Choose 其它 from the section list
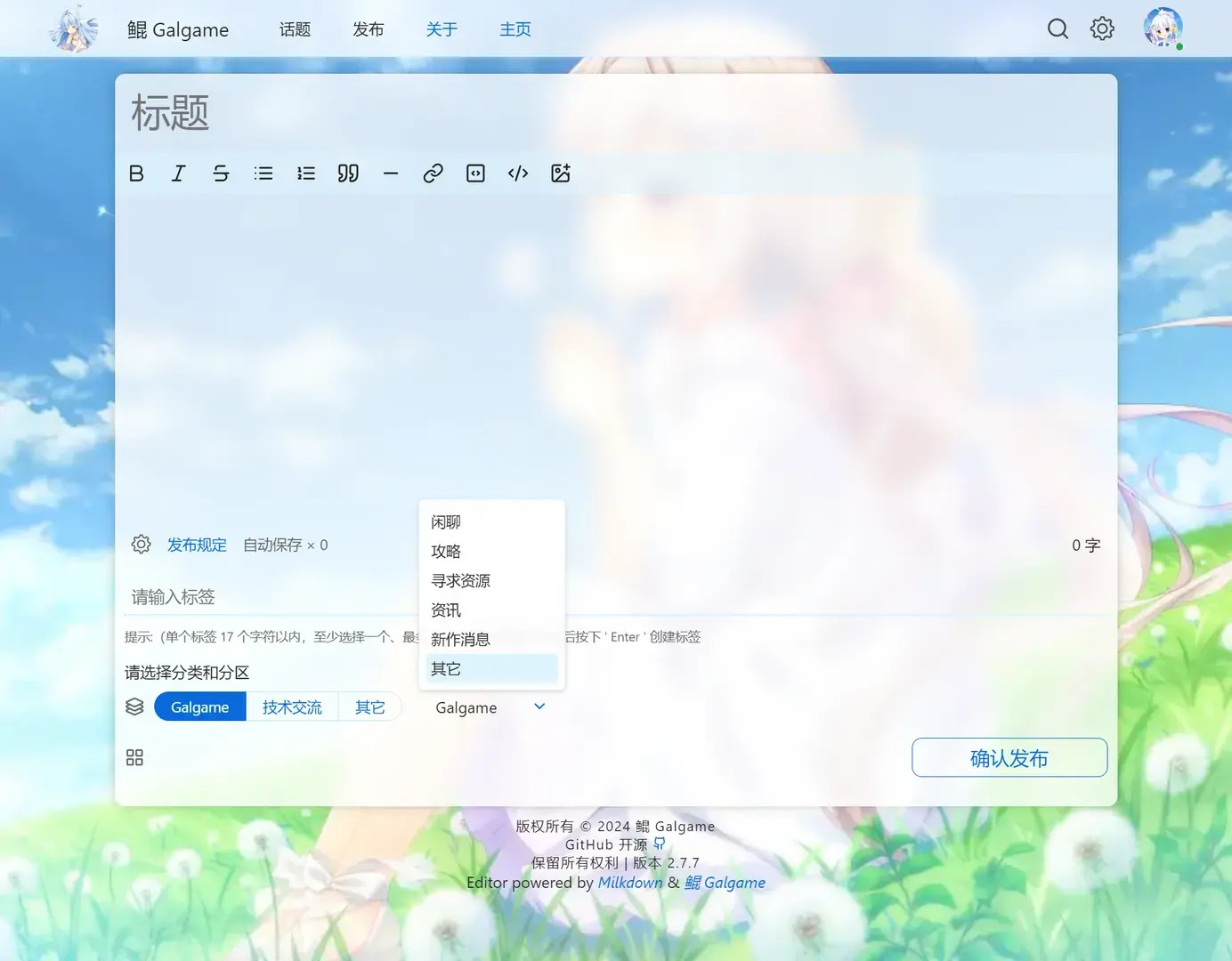 click(492, 669)
